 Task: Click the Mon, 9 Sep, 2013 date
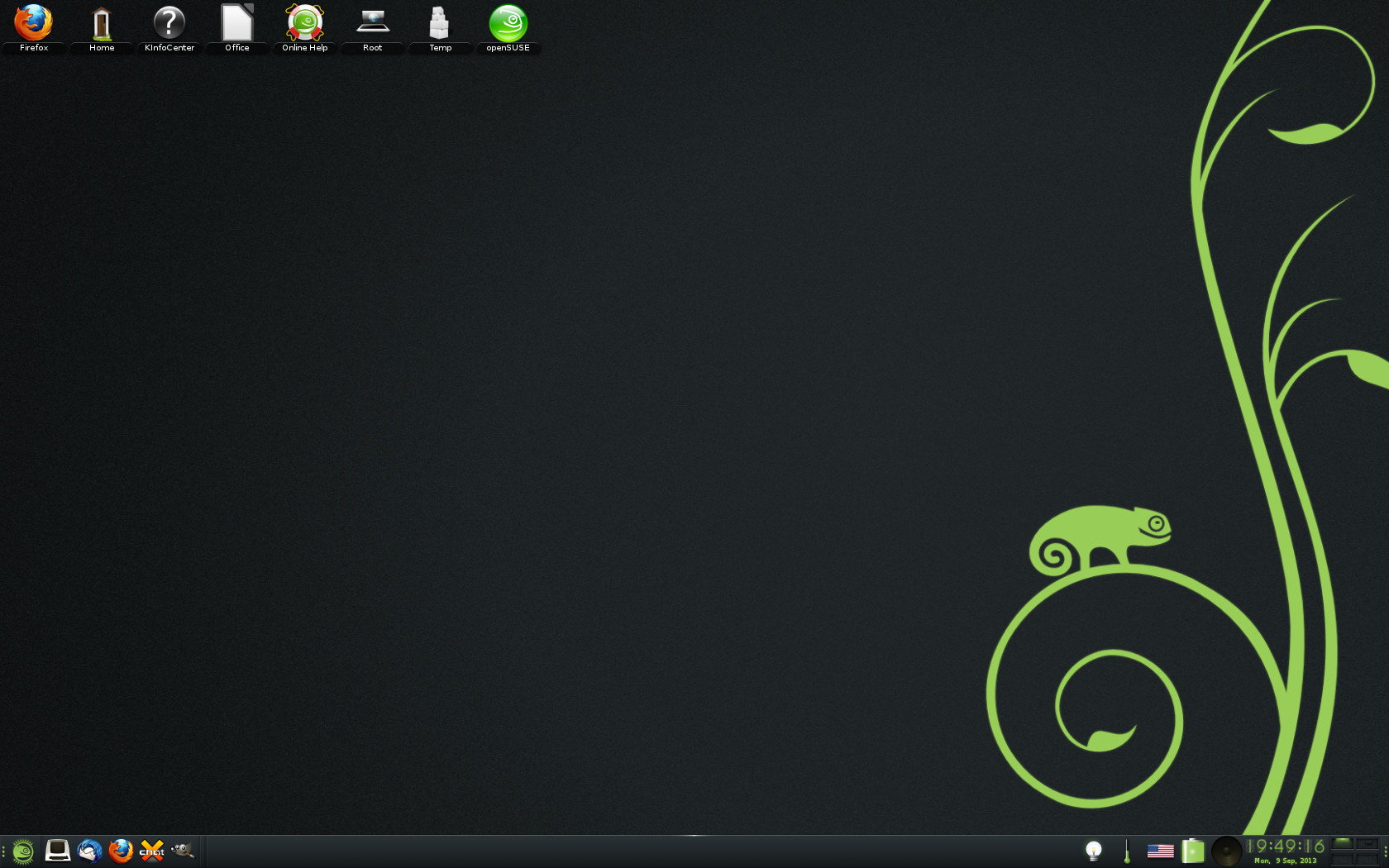point(1285,861)
